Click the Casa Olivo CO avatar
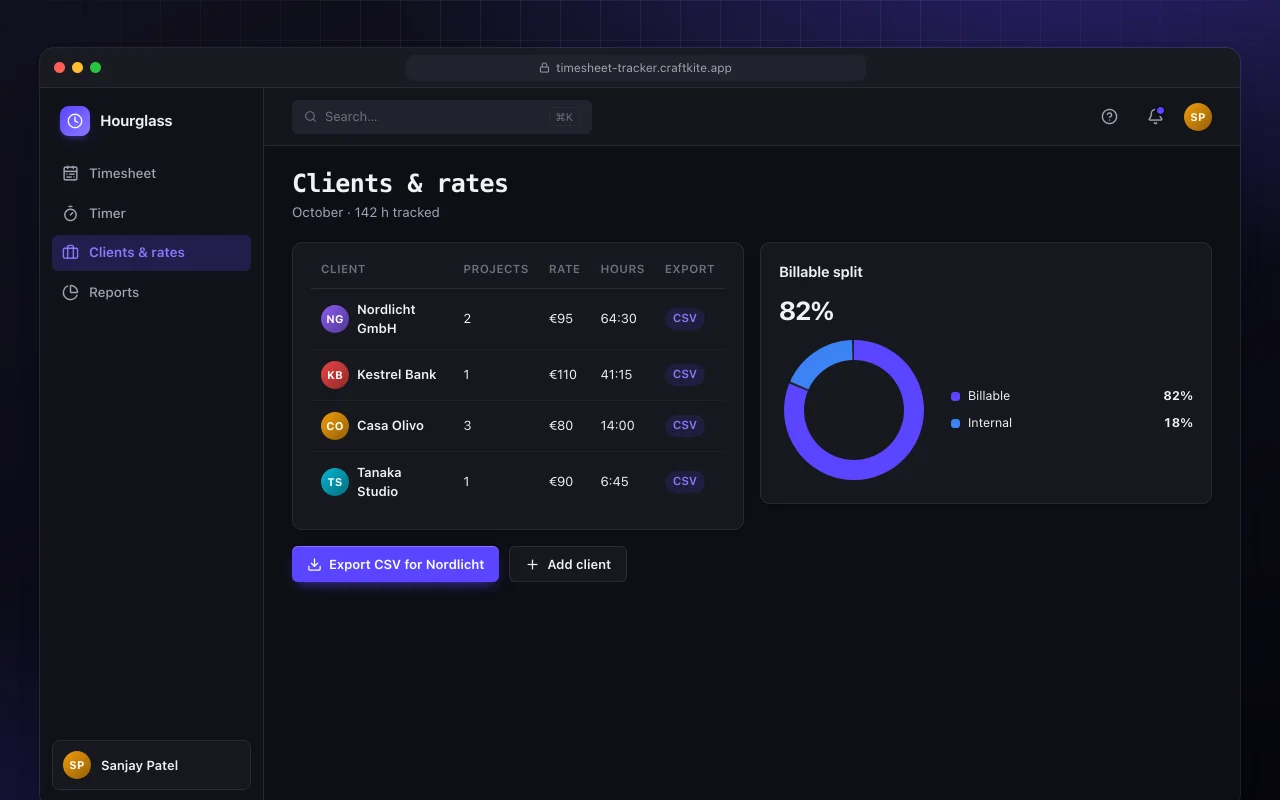Screen dimensions: 1280x800 pyautogui.click(x=335, y=426)
